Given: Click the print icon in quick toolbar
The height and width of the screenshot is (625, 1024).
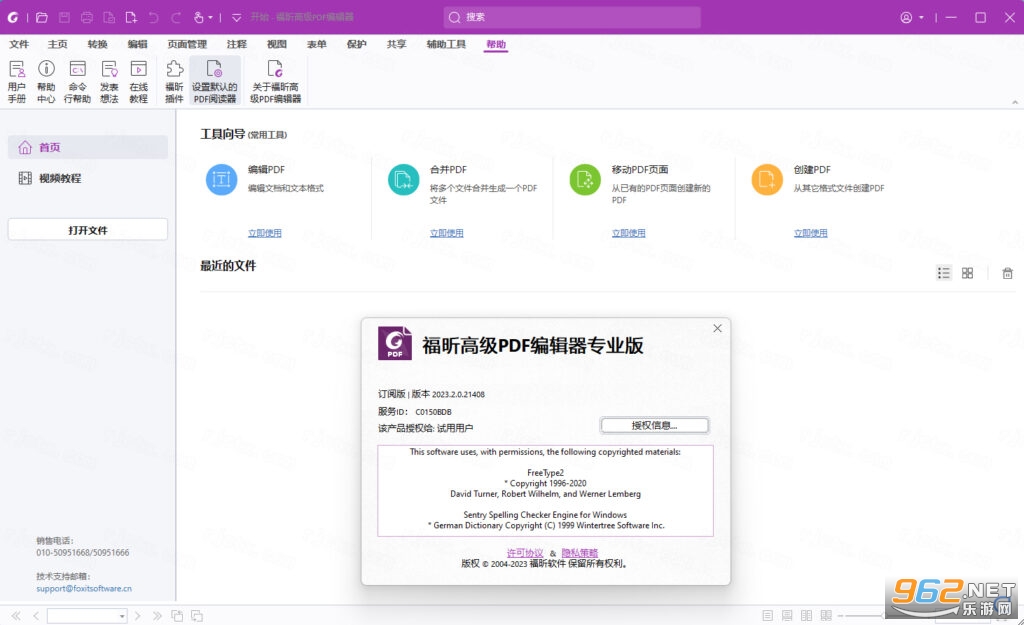Looking at the screenshot, I should click(87, 18).
